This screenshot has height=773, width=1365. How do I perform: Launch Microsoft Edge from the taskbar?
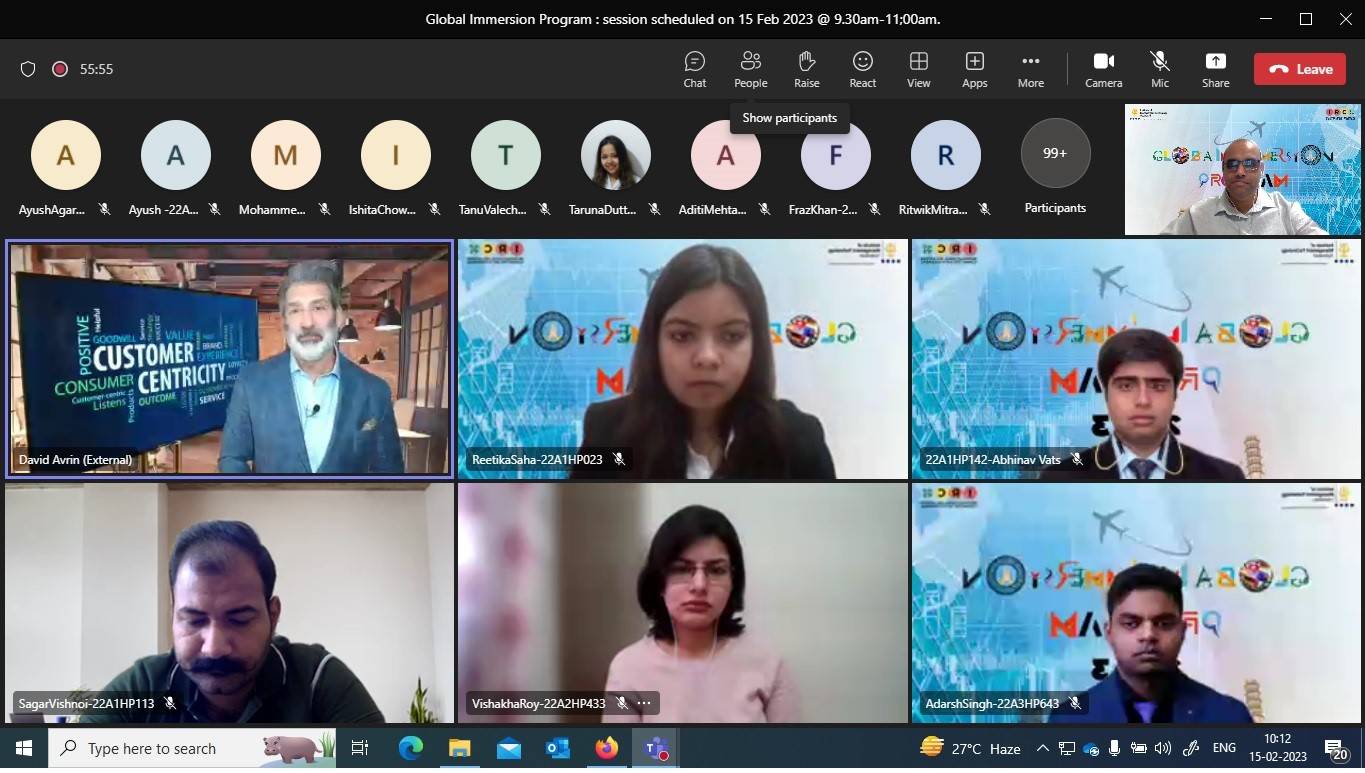[411, 748]
